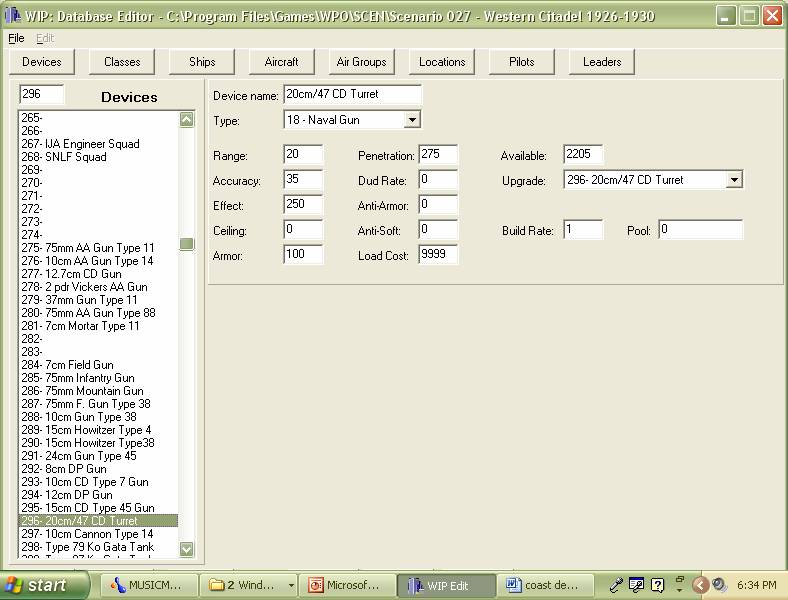Open the Leaders editor button
This screenshot has height=600, width=788.
click(602, 62)
